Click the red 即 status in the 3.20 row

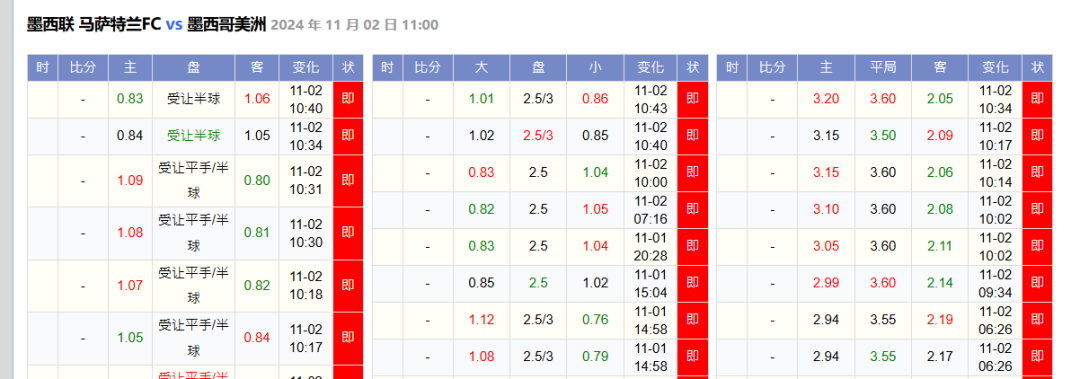[1037, 99]
